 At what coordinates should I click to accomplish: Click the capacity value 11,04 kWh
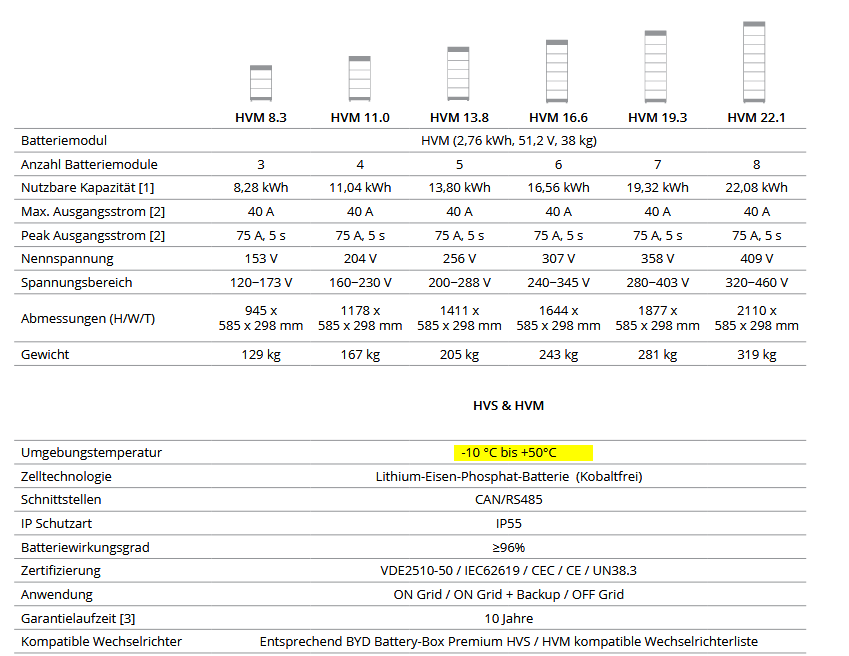360,188
